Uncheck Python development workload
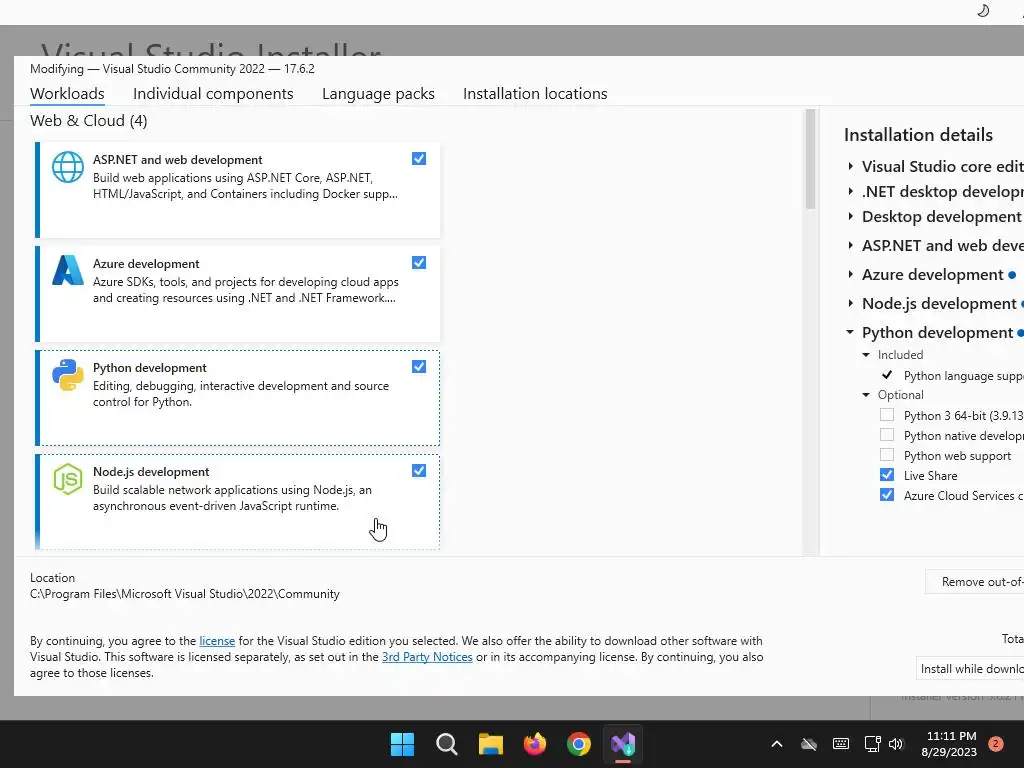This screenshot has width=1024, height=768. (x=419, y=367)
